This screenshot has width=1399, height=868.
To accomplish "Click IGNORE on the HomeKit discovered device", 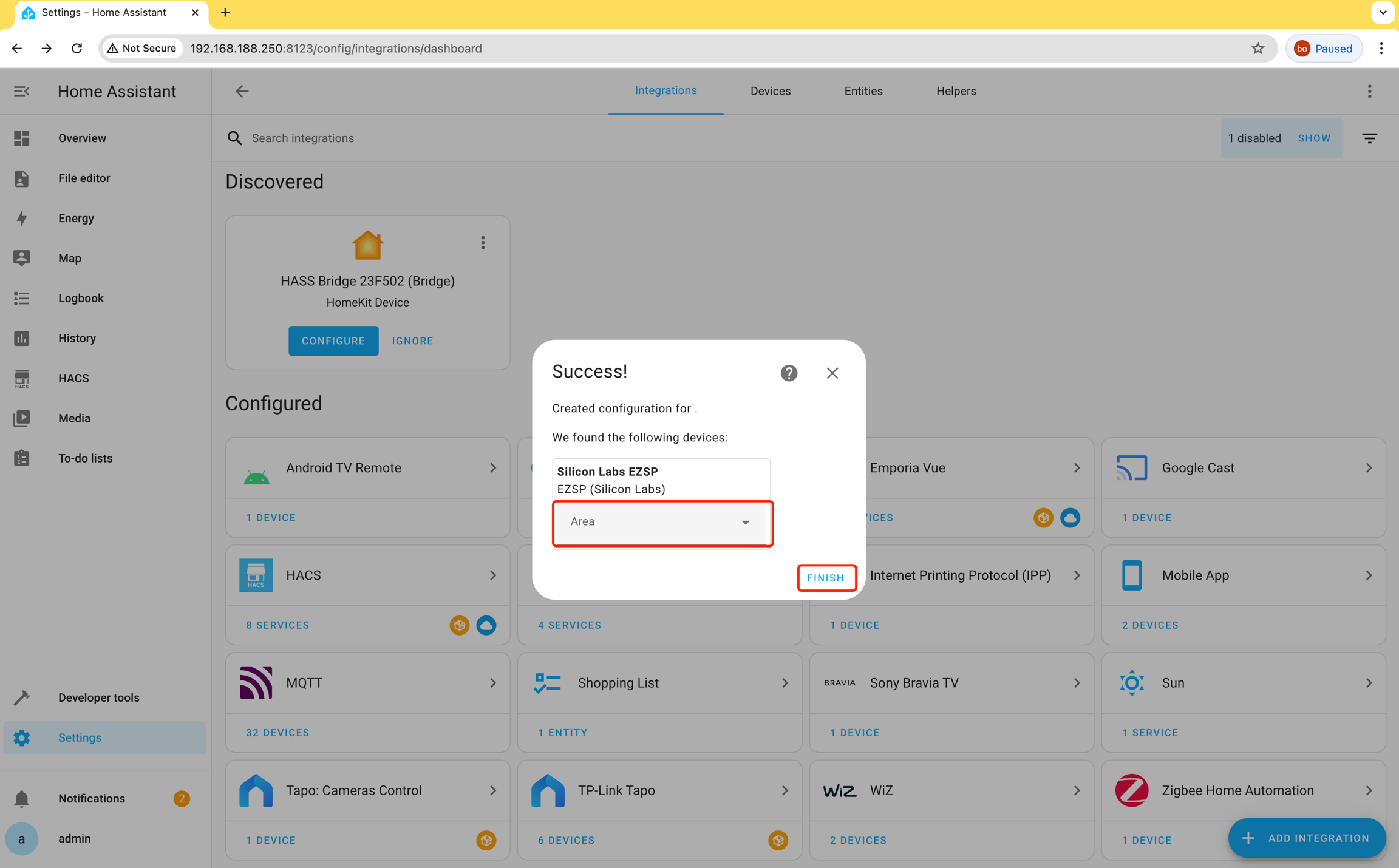I will coord(412,341).
